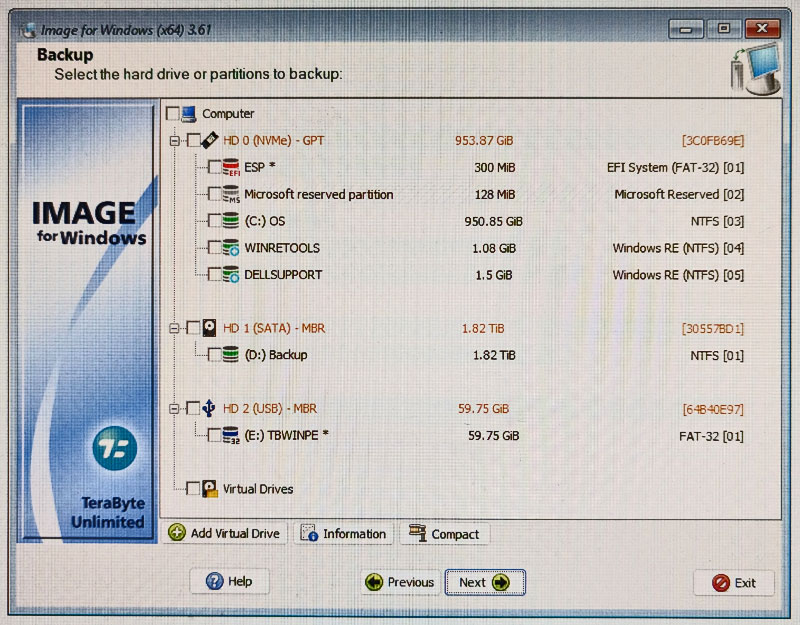The width and height of the screenshot is (800, 625).
Task: Click the green disk icon for (D:) Backup
Action: (231, 355)
